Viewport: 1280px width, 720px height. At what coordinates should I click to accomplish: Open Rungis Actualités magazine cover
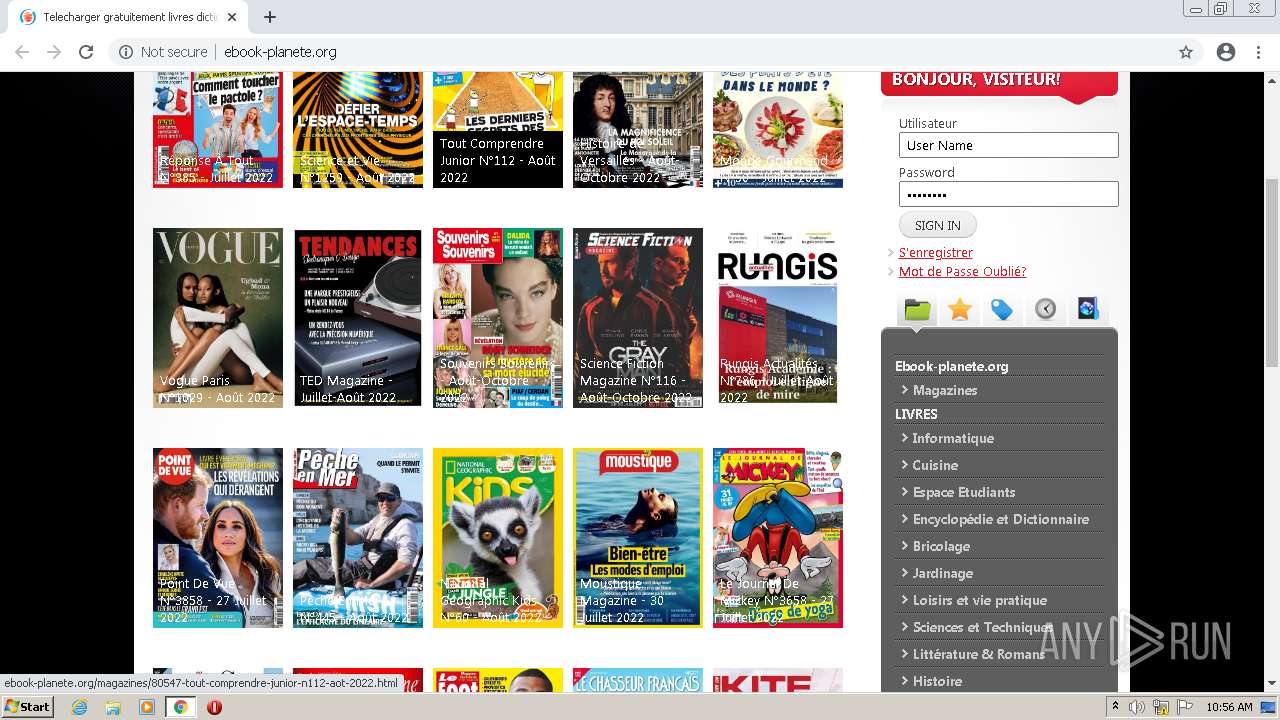point(778,318)
